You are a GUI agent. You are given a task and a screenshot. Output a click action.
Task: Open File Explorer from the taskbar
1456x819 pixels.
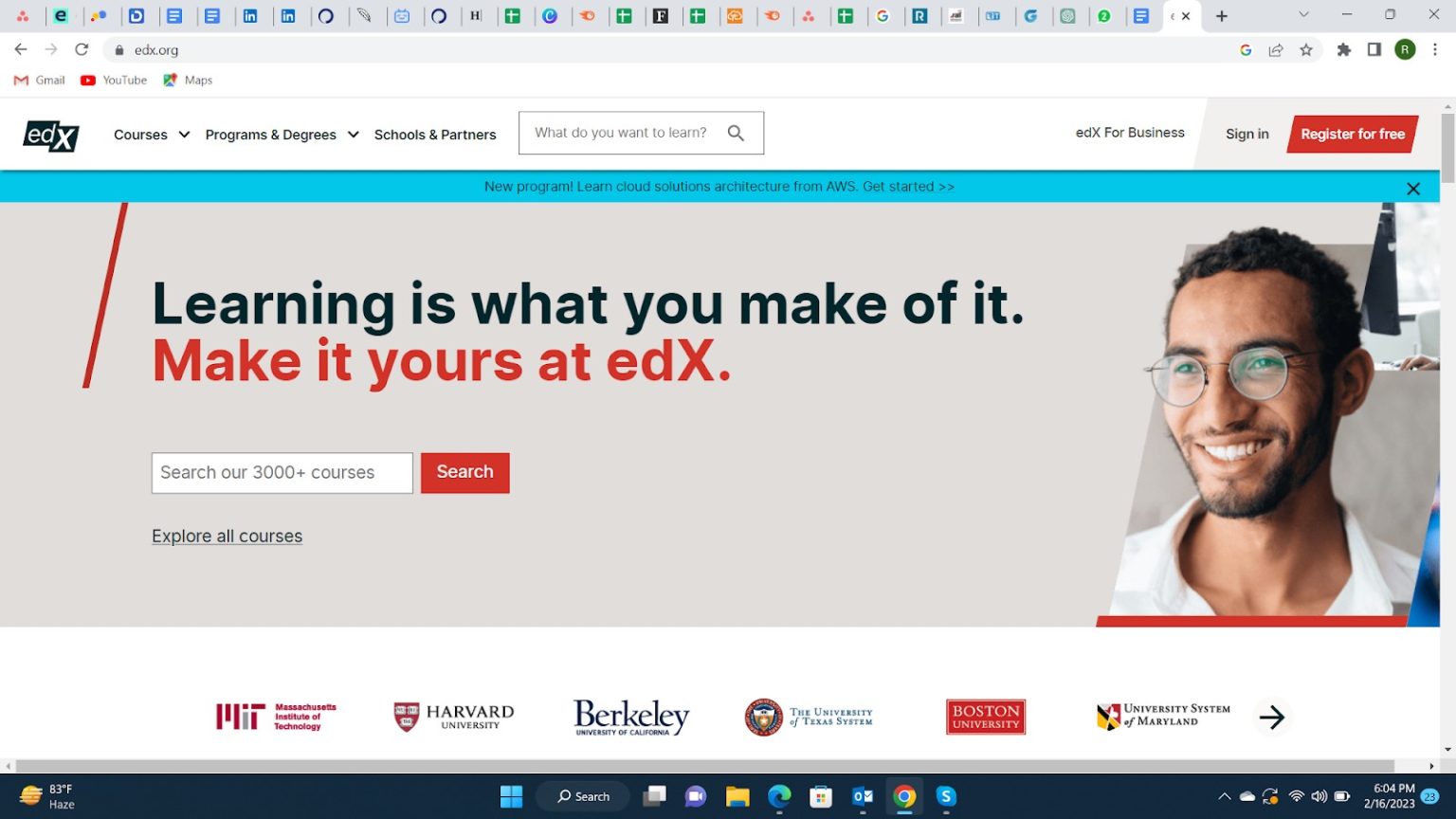[737, 796]
